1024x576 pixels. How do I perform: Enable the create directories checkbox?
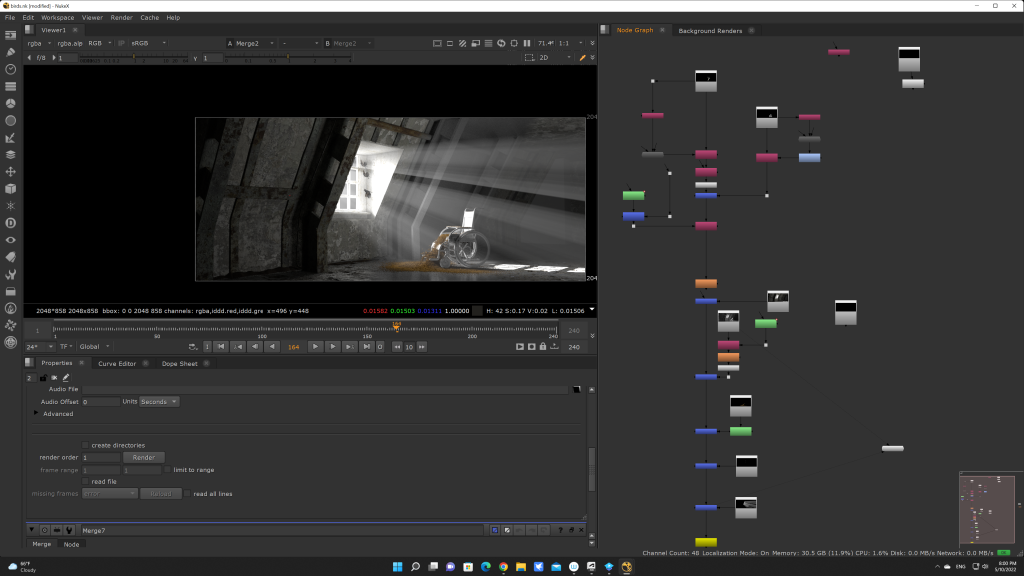click(x=85, y=445)
